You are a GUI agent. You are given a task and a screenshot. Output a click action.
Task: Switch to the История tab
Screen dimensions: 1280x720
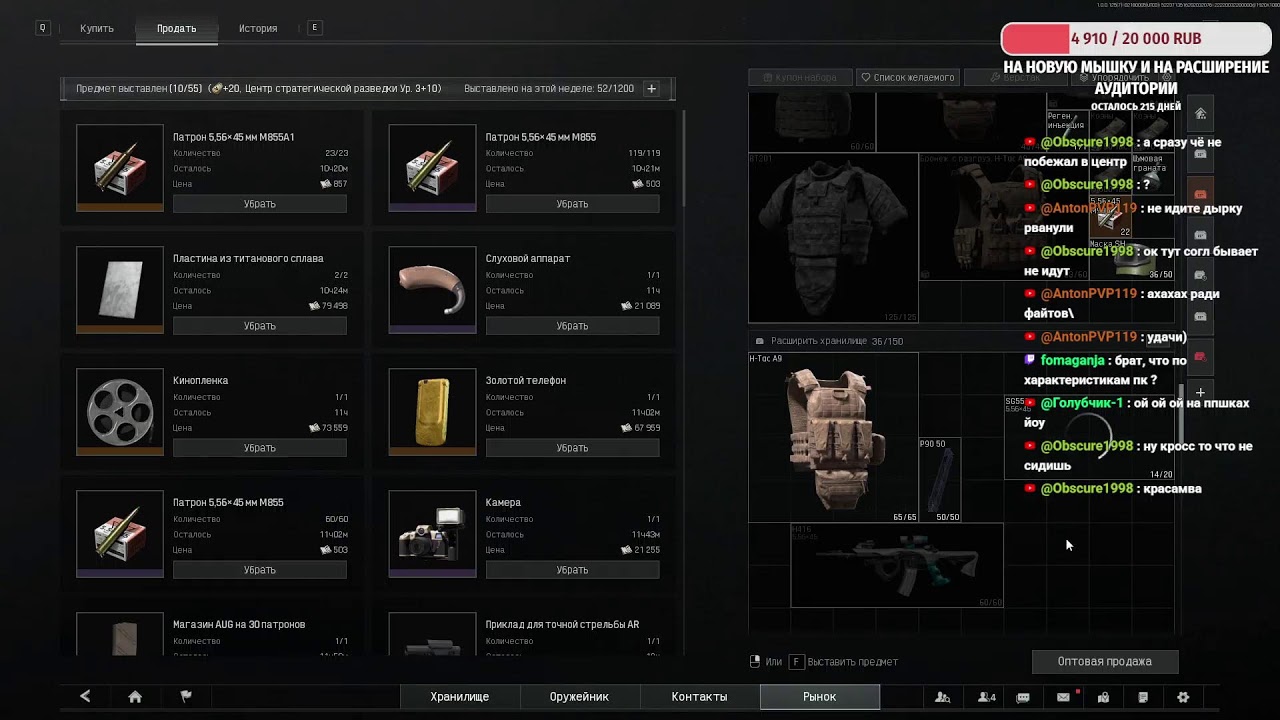point(258,28)
